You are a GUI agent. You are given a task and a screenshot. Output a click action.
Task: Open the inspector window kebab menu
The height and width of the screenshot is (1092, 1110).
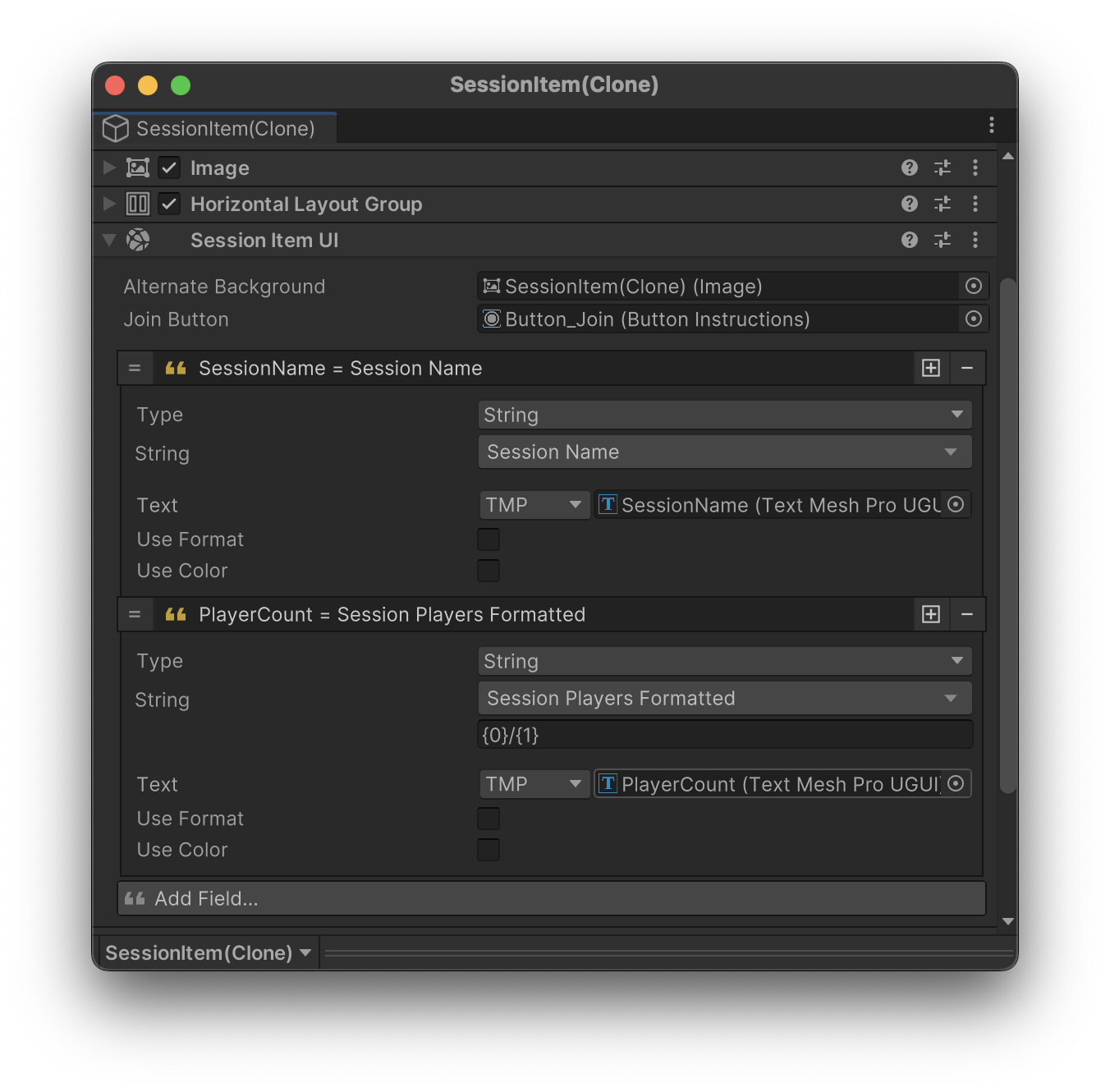coord(991,125)
